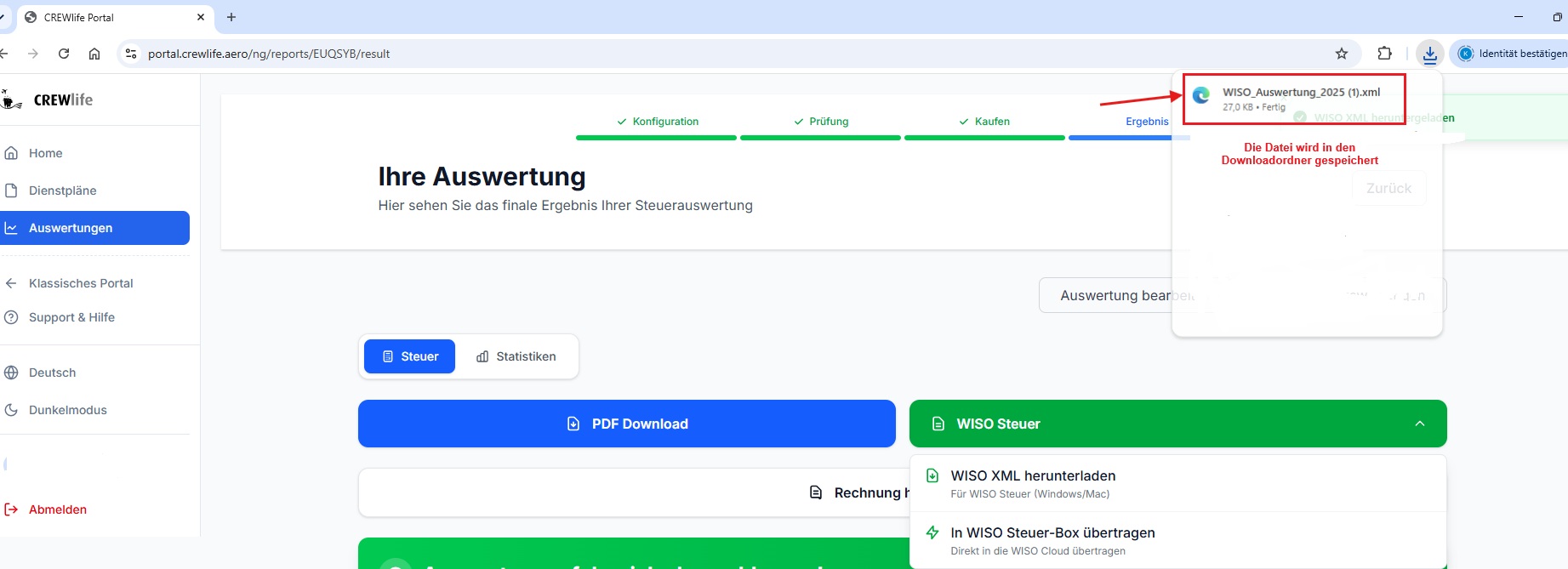Click the Edge file icon in downloads
Viewport: 1568px width, 569px height.
tap(1201, 95)
